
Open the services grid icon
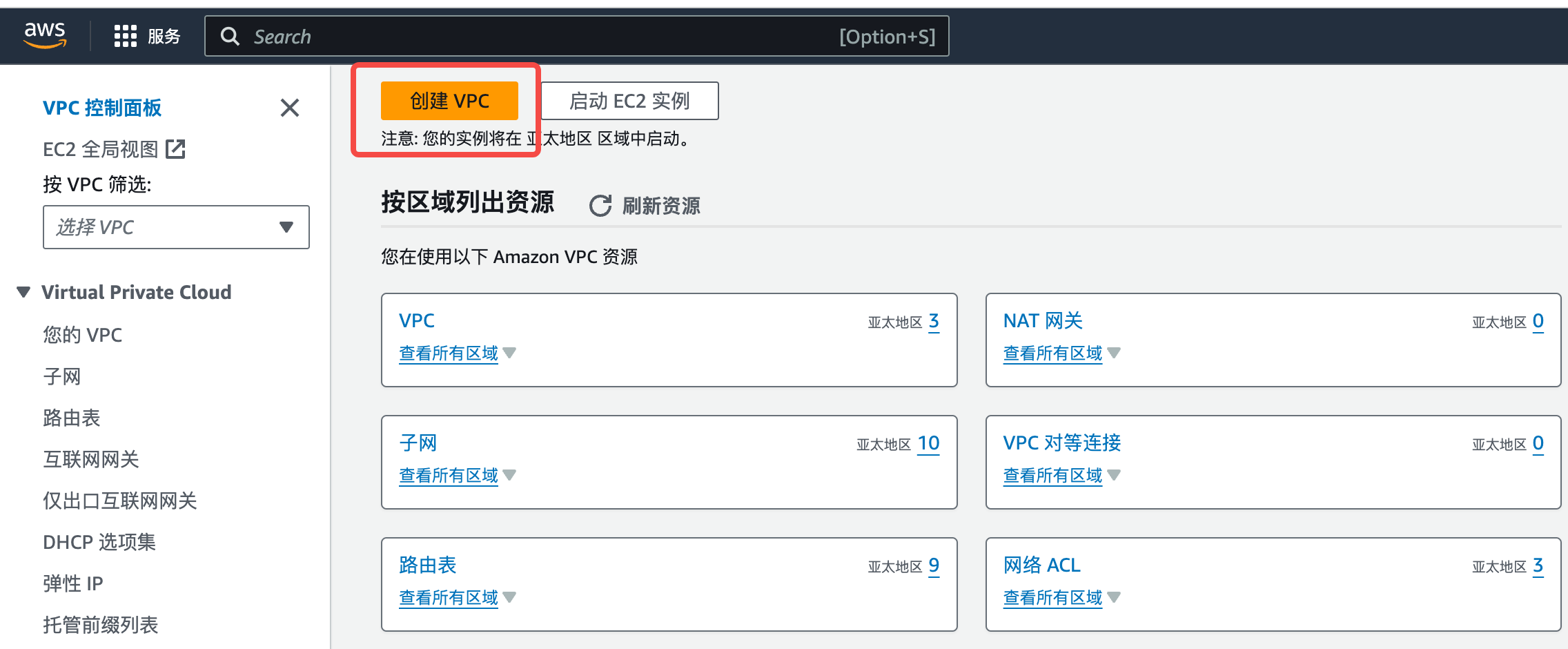[x=126, y=36]
